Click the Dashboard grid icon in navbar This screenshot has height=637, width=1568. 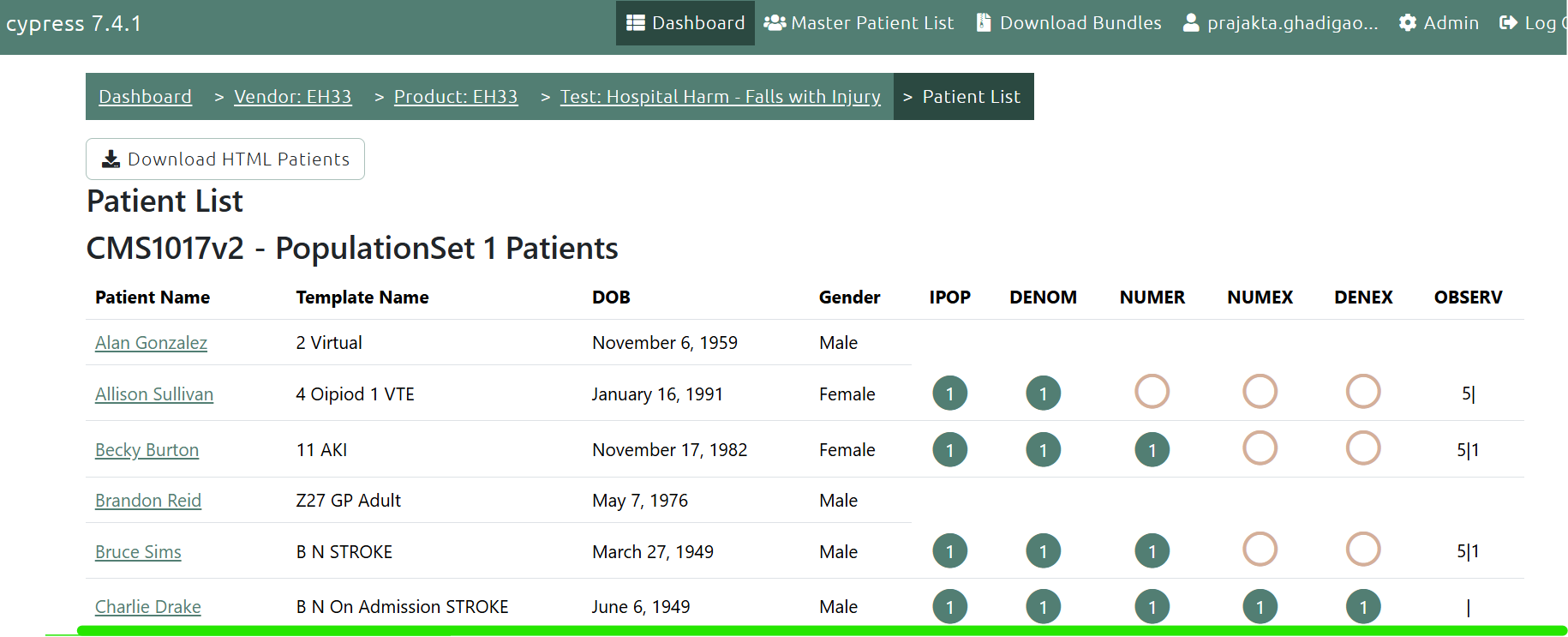635,23
